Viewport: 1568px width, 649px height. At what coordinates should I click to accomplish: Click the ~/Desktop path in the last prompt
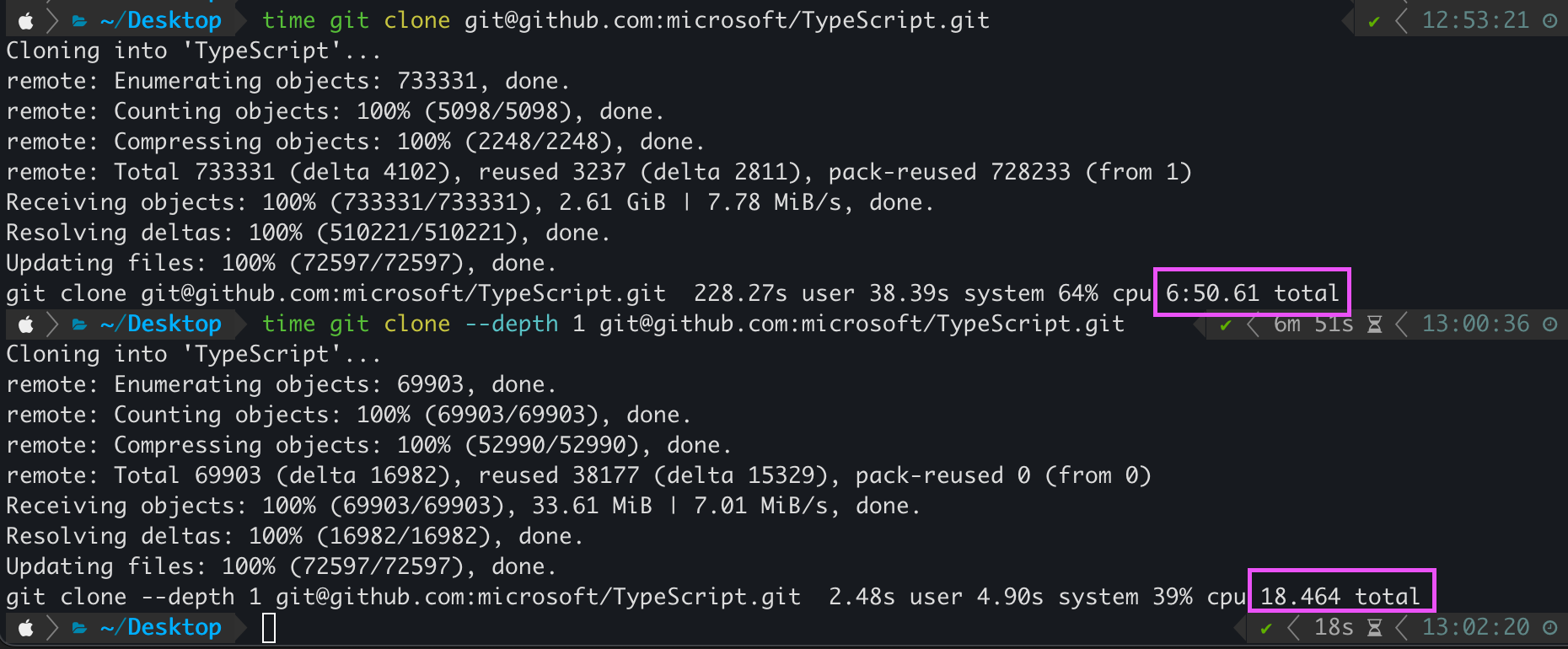point(161,628)
